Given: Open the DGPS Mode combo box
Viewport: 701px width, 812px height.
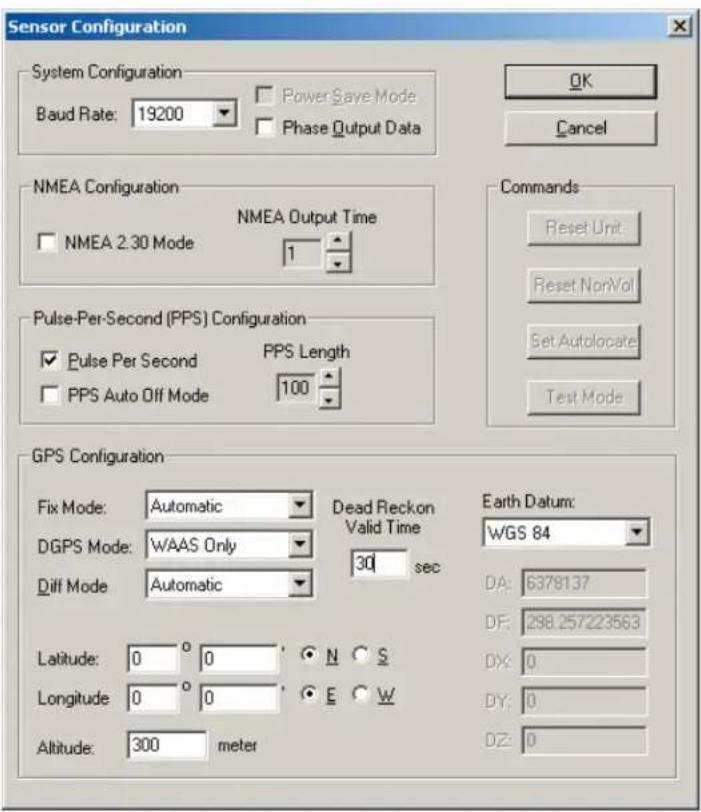Looking at the screenshot, I should (299, 544).
